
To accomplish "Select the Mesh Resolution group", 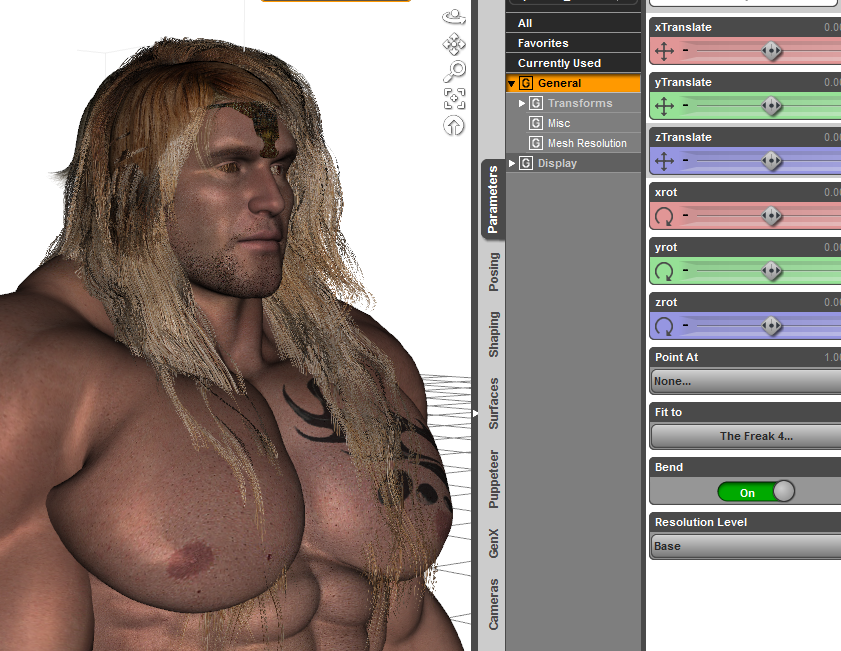I will [x=587, y=143].
